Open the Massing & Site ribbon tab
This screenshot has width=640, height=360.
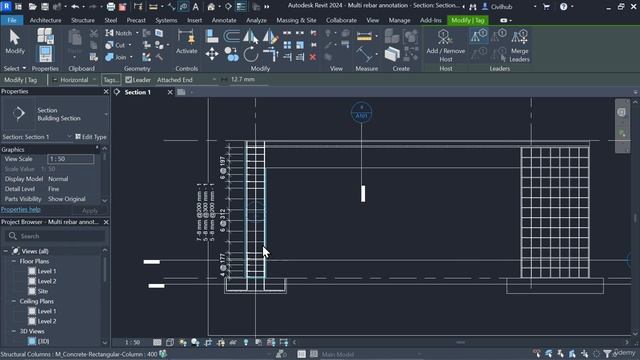point(296,20)
